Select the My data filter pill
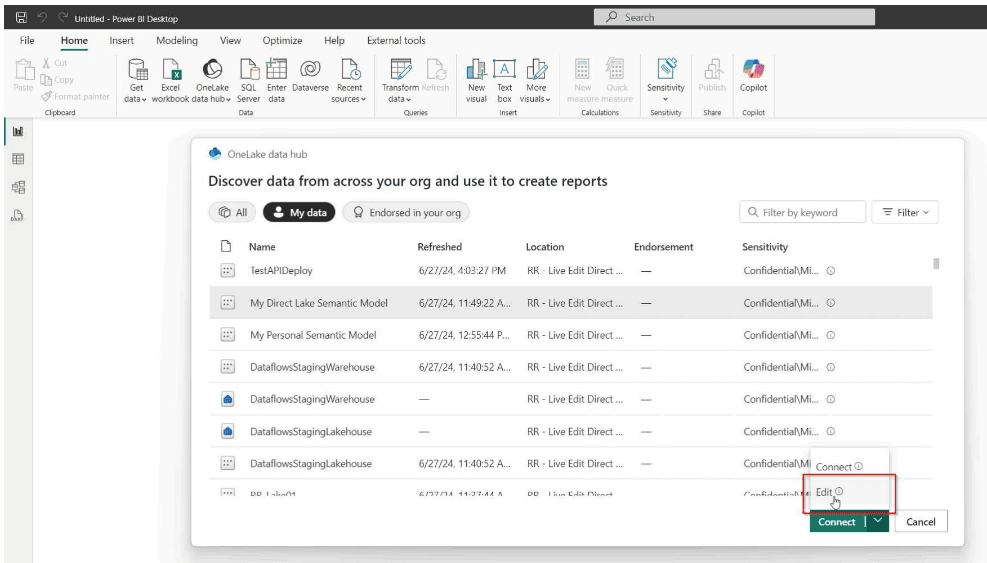The image size is (987, 563). [x=299, y=213]
